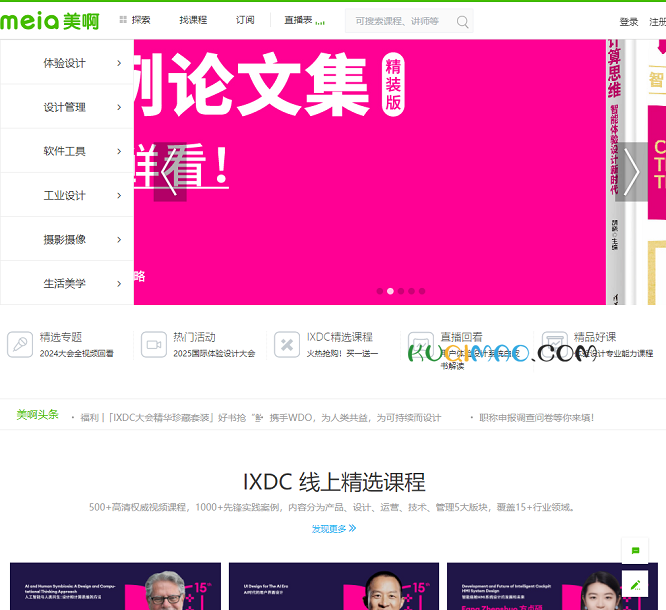Expand 软件工具 chevron arrow
Viewport: 666px width, 610px height.
point(119,151)
